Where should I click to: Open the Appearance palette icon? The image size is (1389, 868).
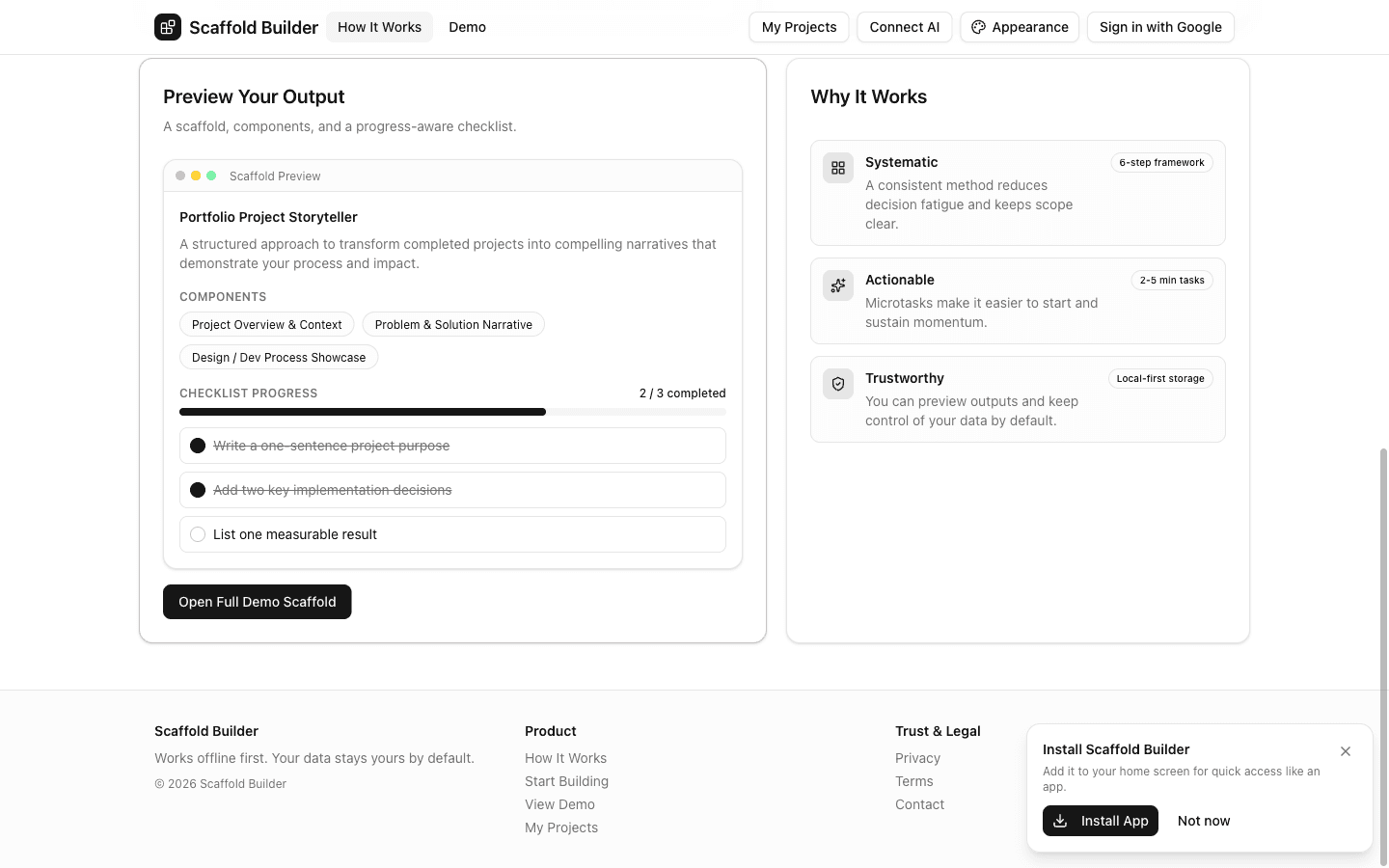[978, 27]
